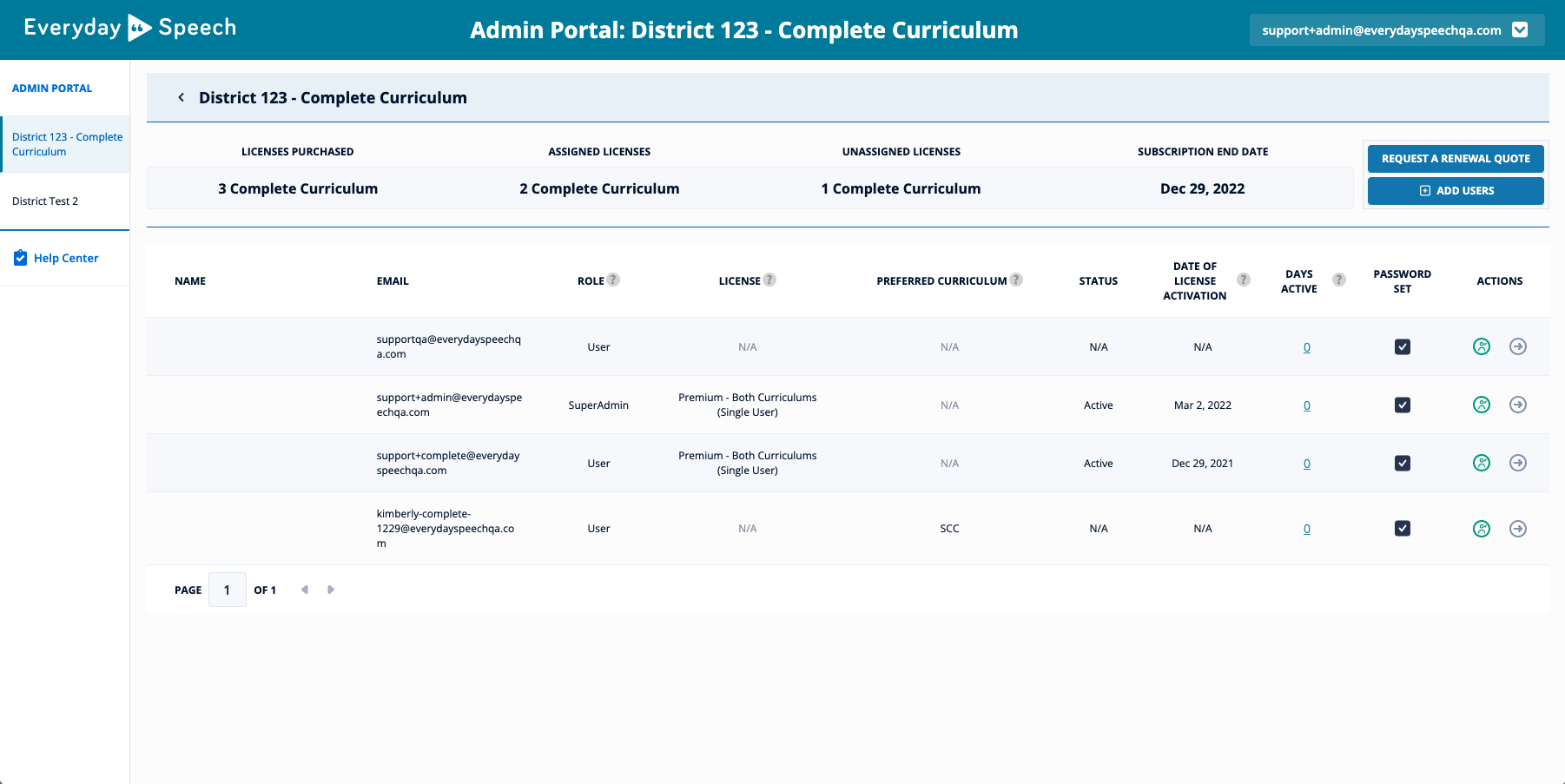1565x784 pixels.
Task: Show help tooltip for Preferred Curriculum column
Action: pyautogui.click(x=1016, y=280)
